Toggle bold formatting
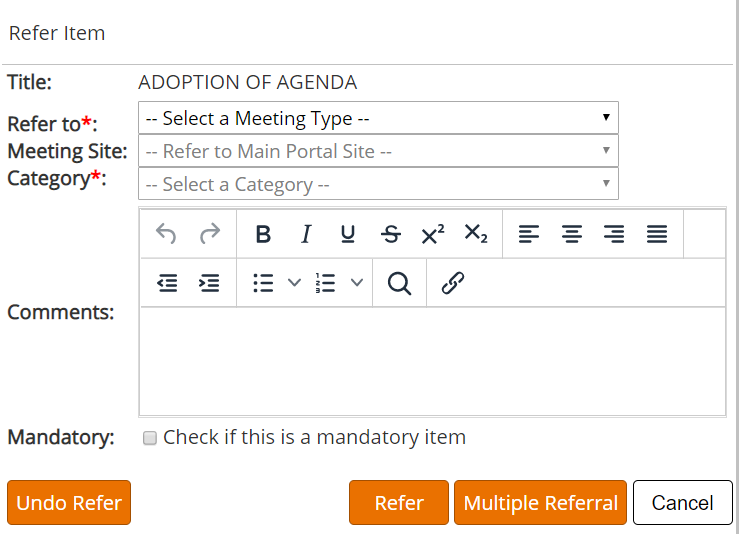739x534 pixels. tap(263, 234)
